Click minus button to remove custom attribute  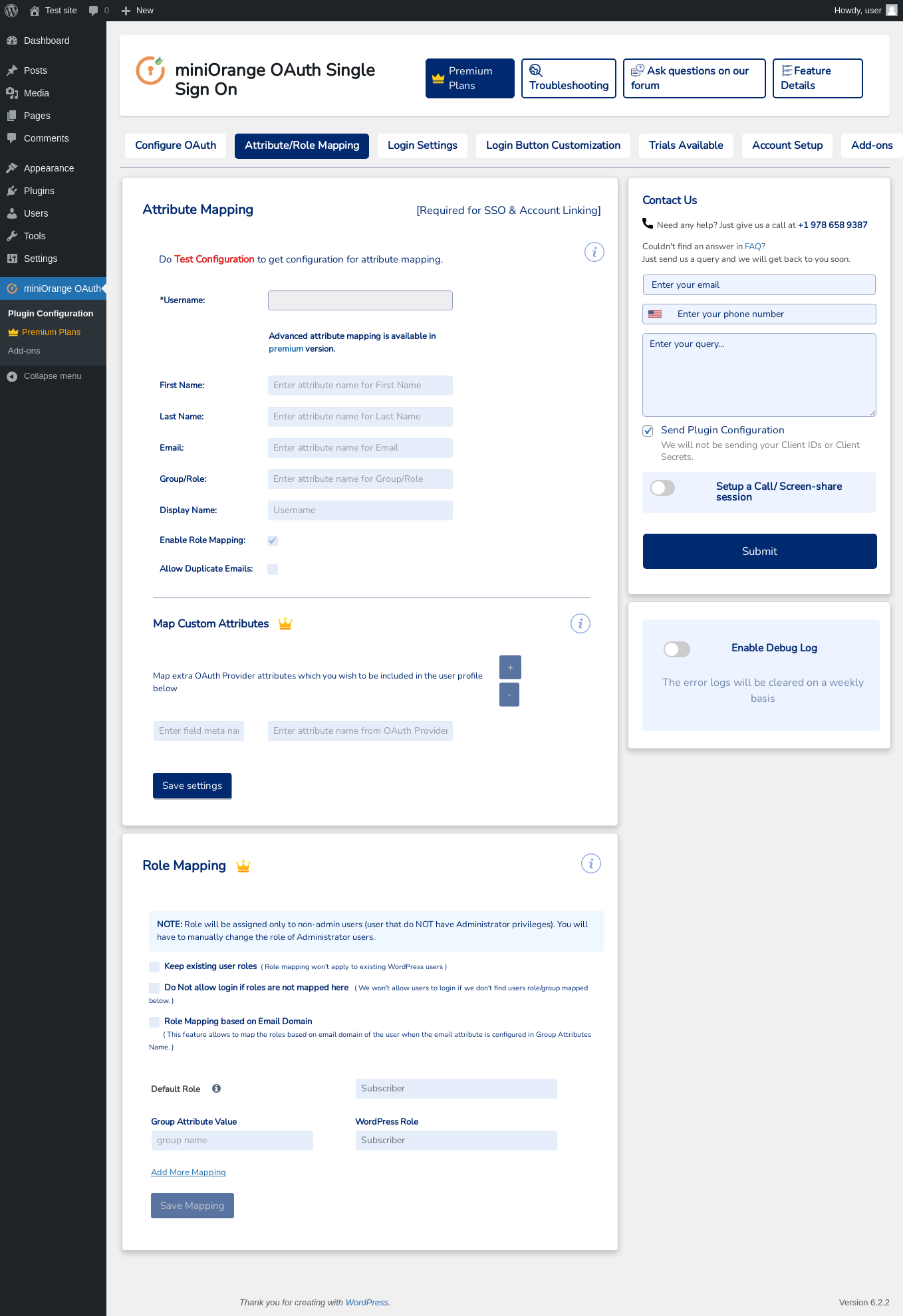[509, 695]
